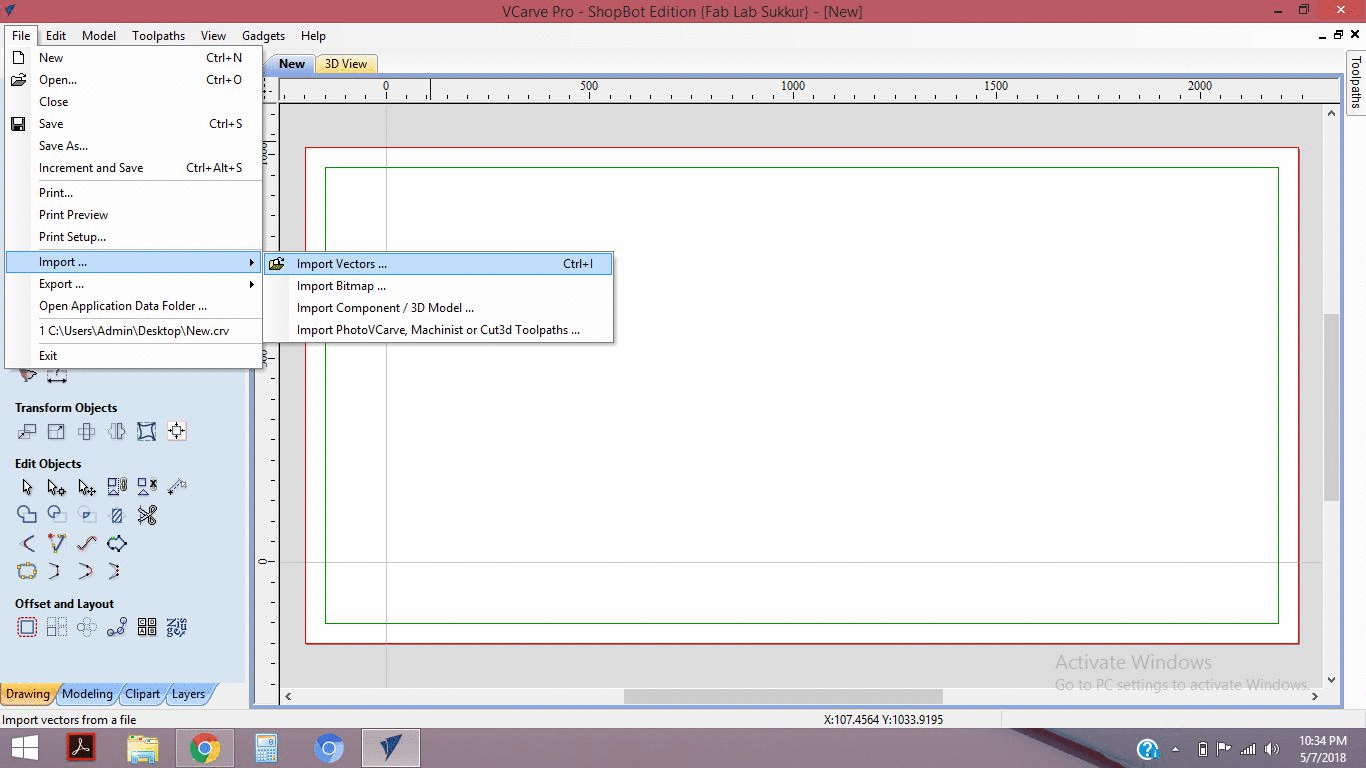Viewport: 1366px width, 768px height.
Task: Click the Save disk icon in File menu
Action: (x=18, y=124)
